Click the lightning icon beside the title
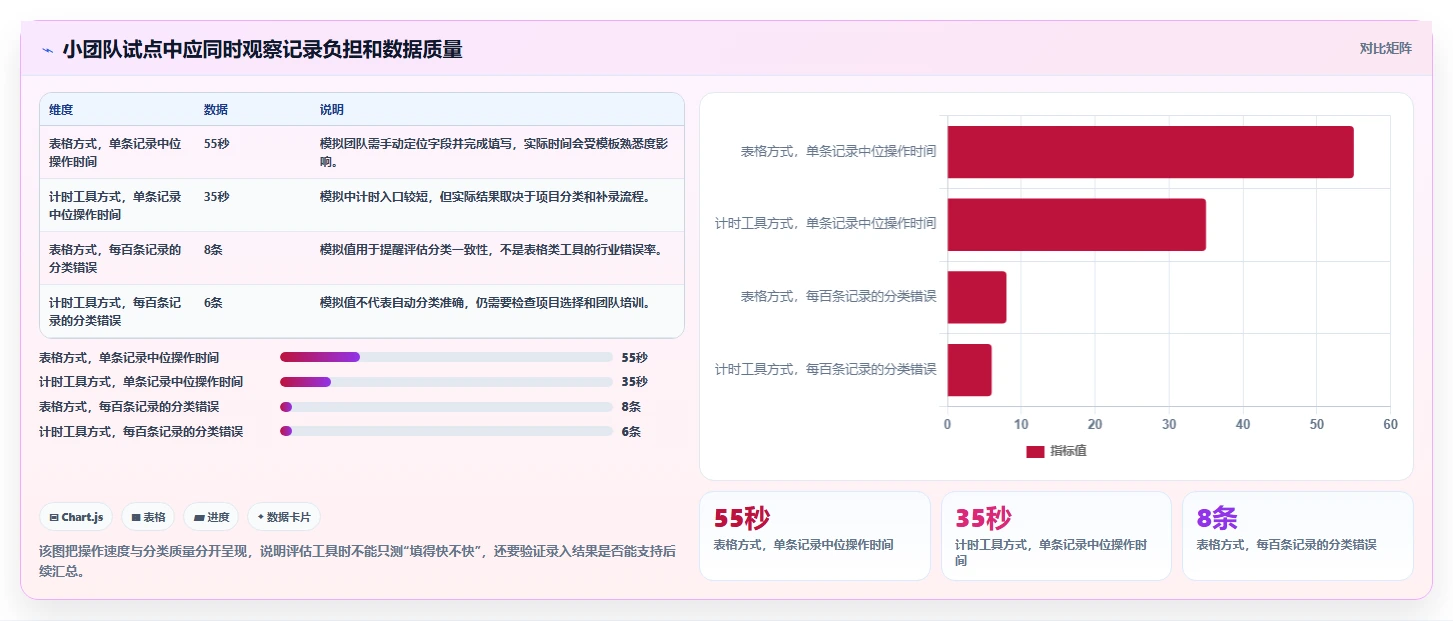 [47, 50]
